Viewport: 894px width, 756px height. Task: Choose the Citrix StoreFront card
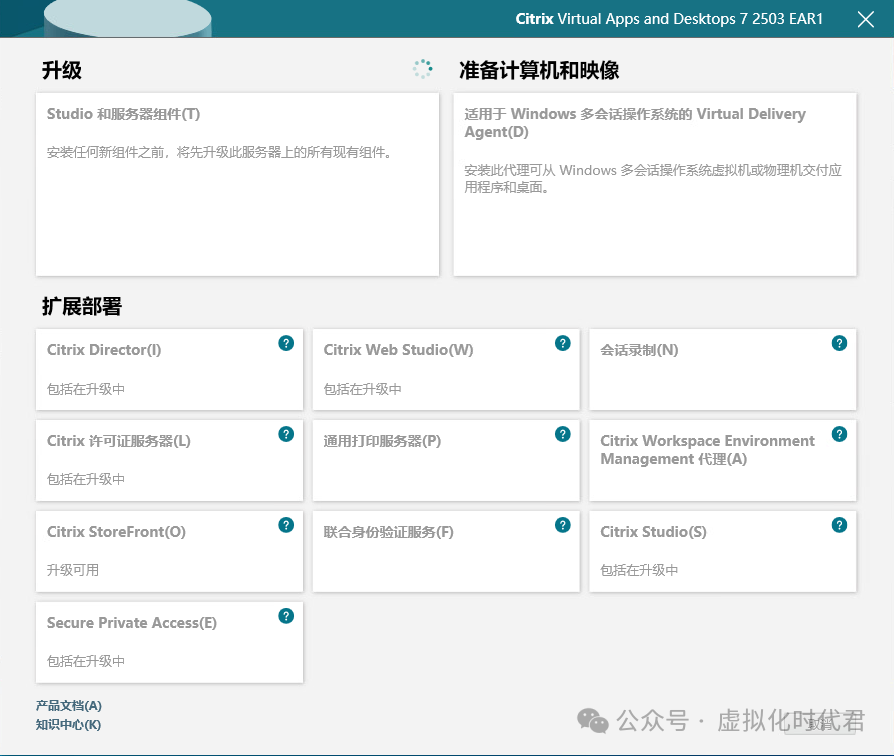point(169,551)
